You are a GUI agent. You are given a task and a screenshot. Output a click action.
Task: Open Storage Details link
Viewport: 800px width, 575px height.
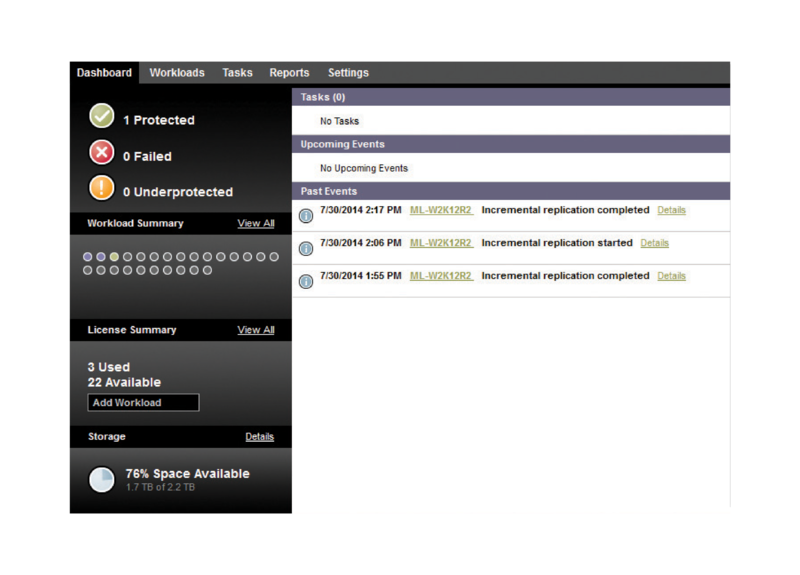point(260,437)
